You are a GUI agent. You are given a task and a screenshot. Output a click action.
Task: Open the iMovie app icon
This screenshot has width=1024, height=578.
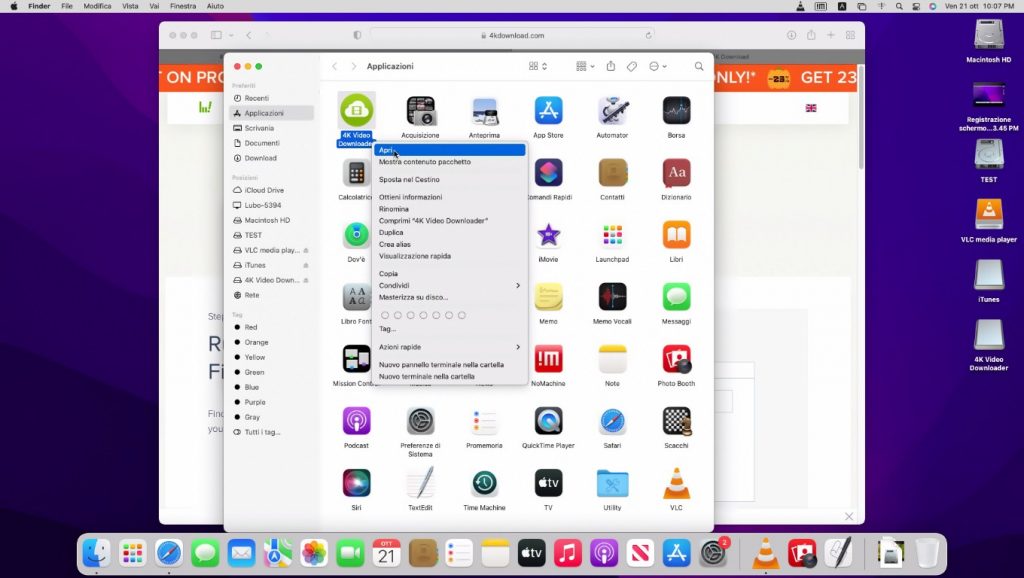pos(548,236)
